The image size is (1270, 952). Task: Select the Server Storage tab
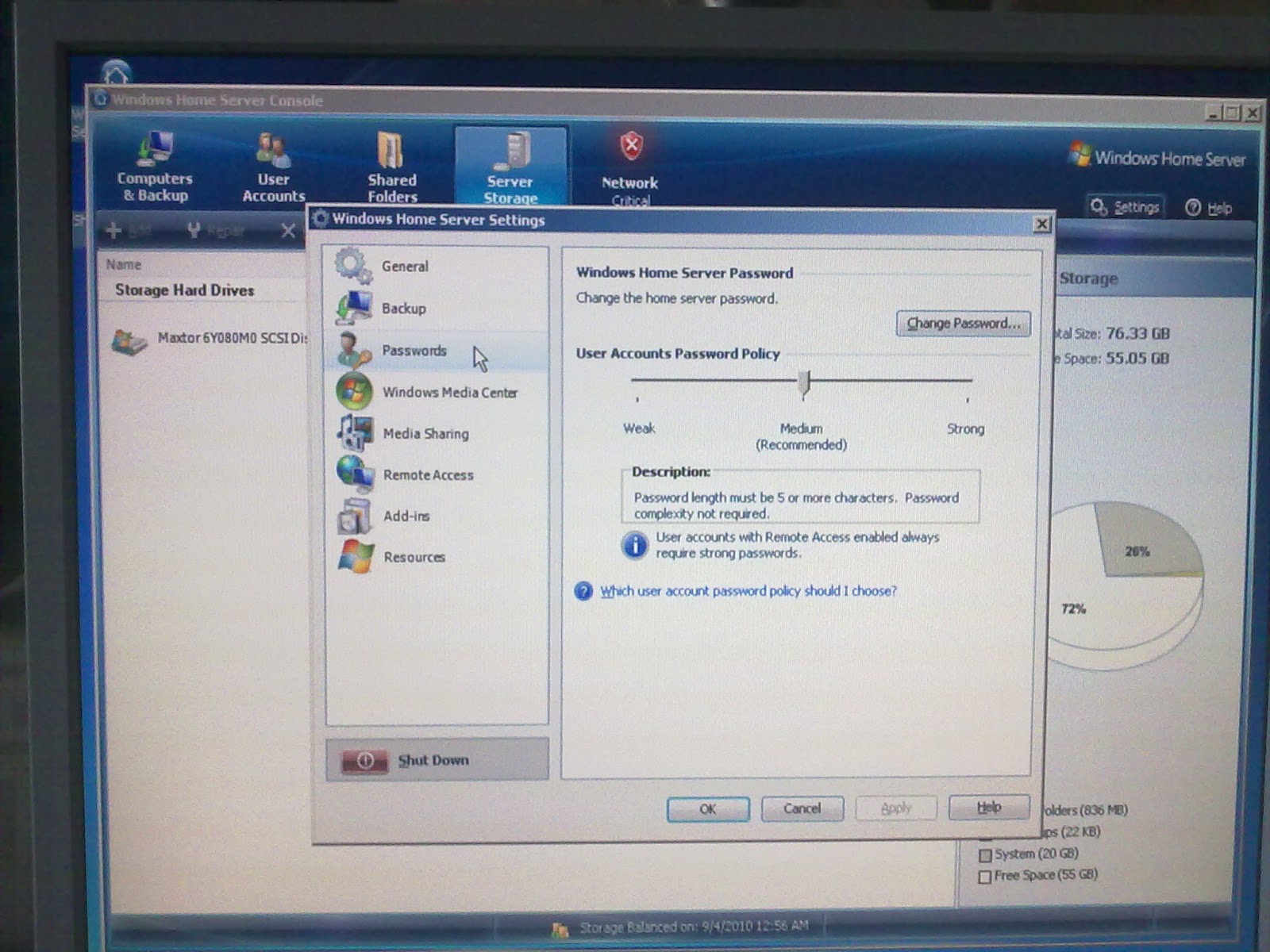pyautogui.click(x=510, y=167)
